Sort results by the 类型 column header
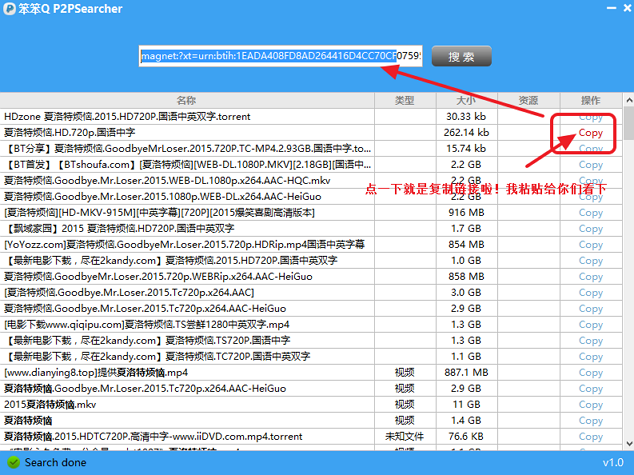Screen dimensions: 634x475 (x=405, y=100)
